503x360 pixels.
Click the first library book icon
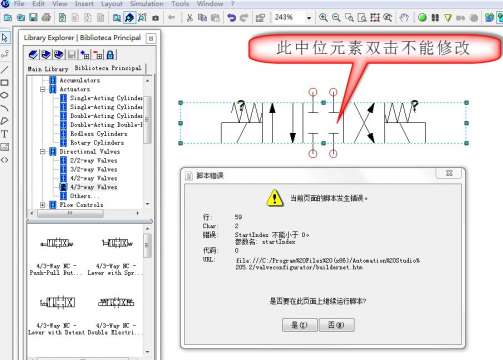pyautogui.click(x=33, y=55)
